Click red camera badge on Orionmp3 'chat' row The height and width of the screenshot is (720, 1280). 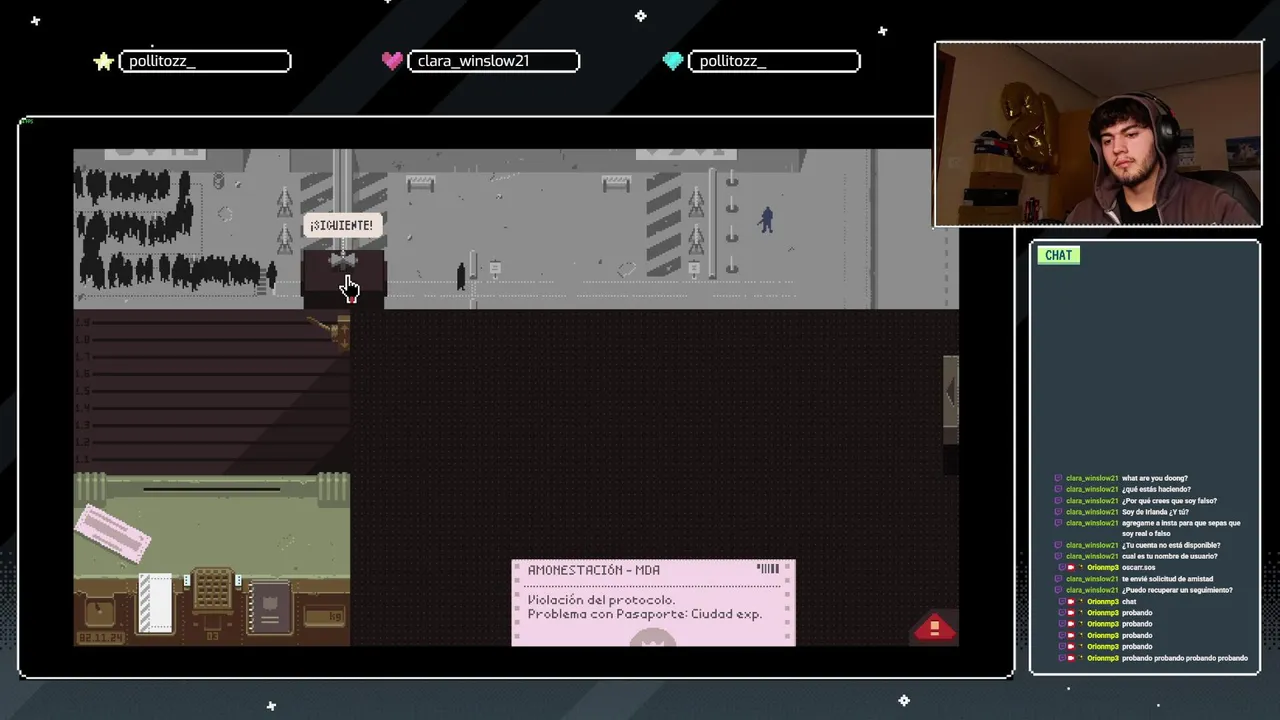(x=1071, y=602)
